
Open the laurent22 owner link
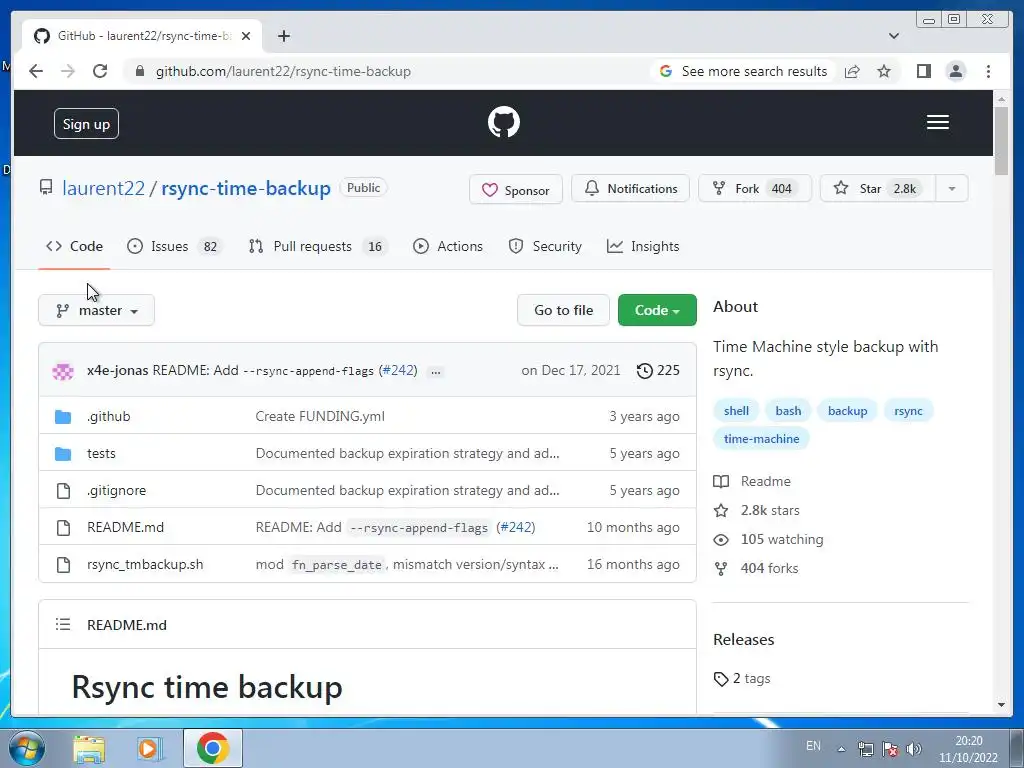click(x=103, y=188)
